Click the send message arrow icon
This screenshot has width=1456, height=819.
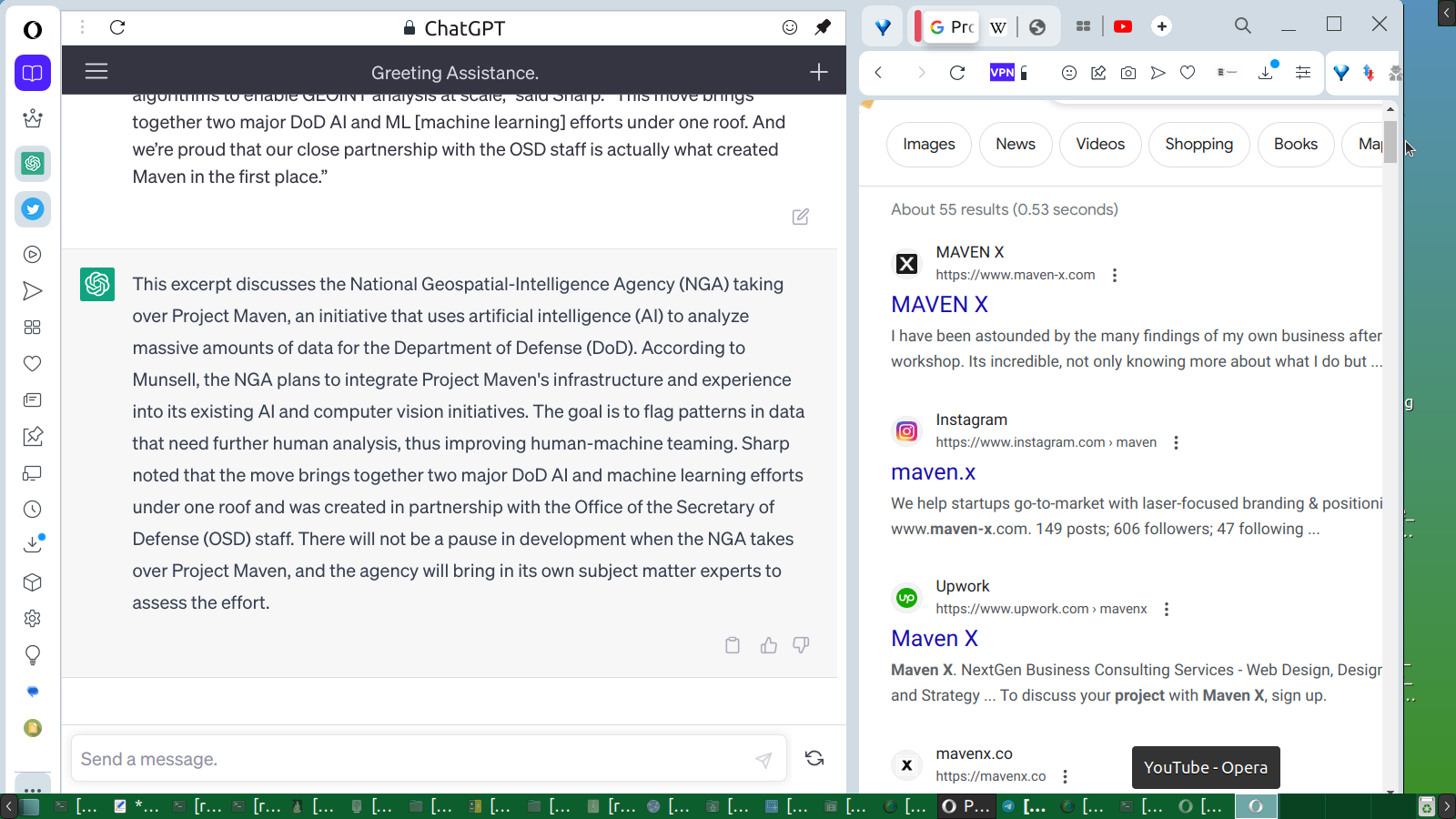pos(763,760)
